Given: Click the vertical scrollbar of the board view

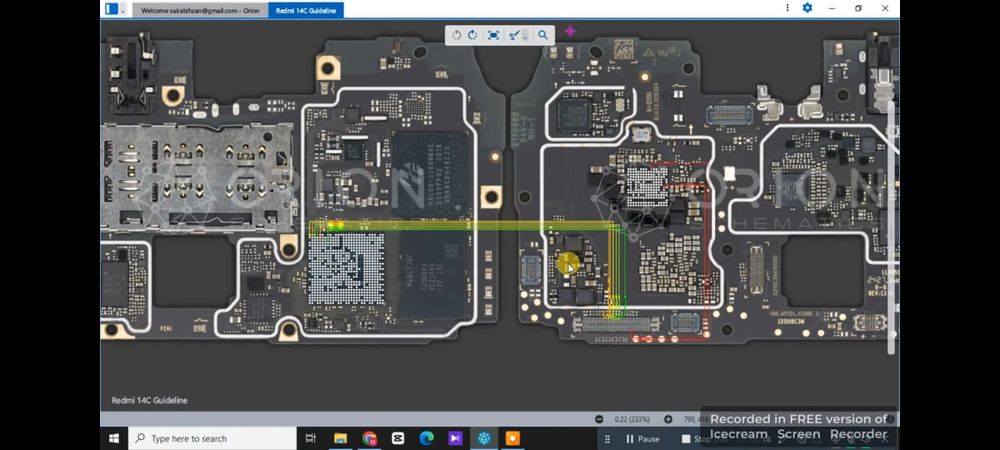Looking at the screenshot, I should (892, 228).
